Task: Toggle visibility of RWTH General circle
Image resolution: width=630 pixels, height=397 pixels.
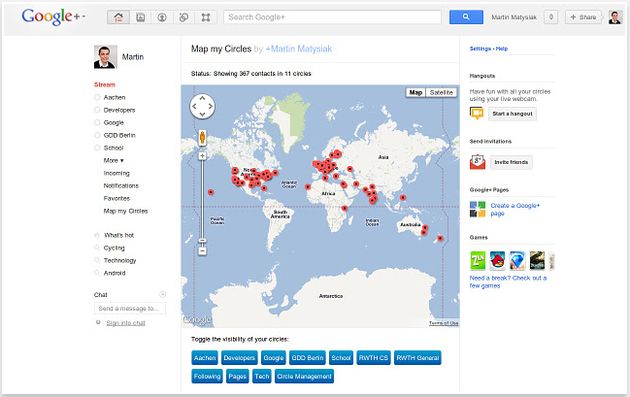Action: (417, 358)
